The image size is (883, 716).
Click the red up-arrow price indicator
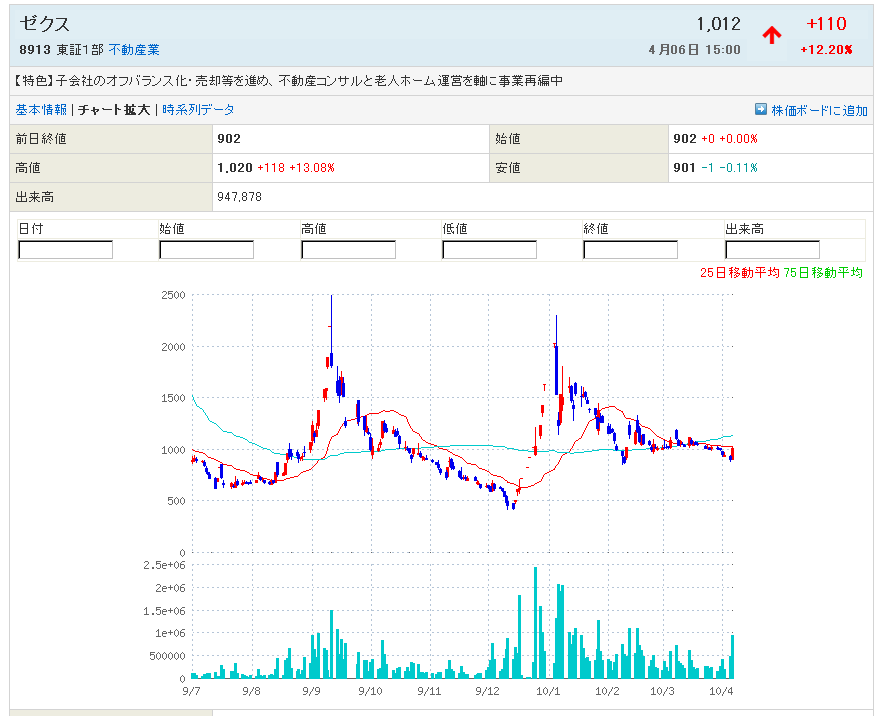(771, 35)
